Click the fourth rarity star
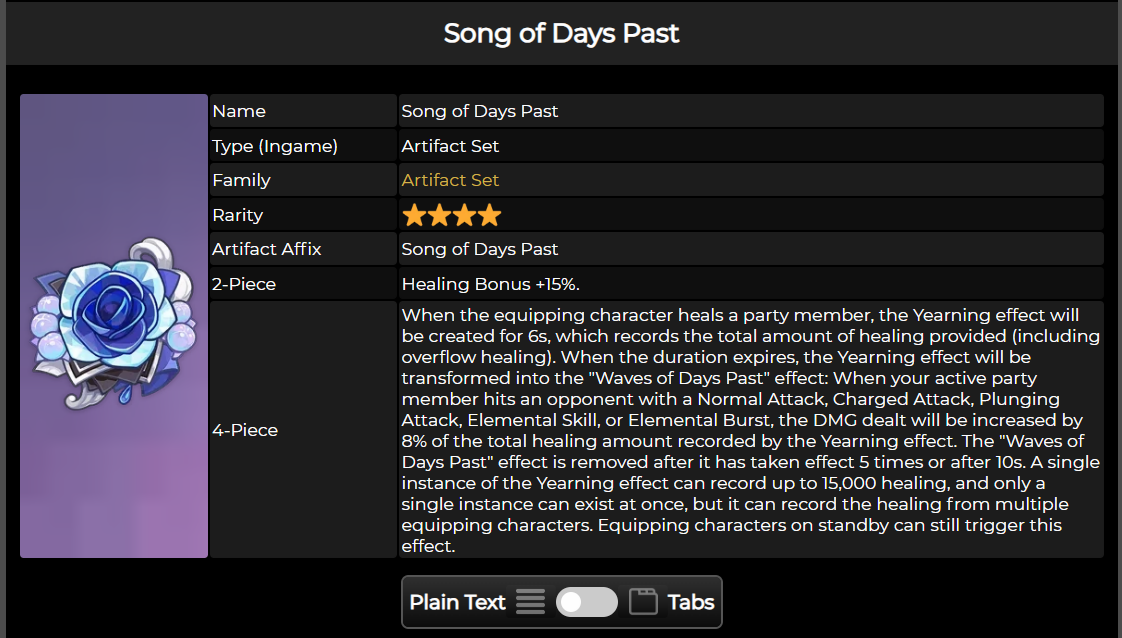1122x638 pixels. [489, 215]
